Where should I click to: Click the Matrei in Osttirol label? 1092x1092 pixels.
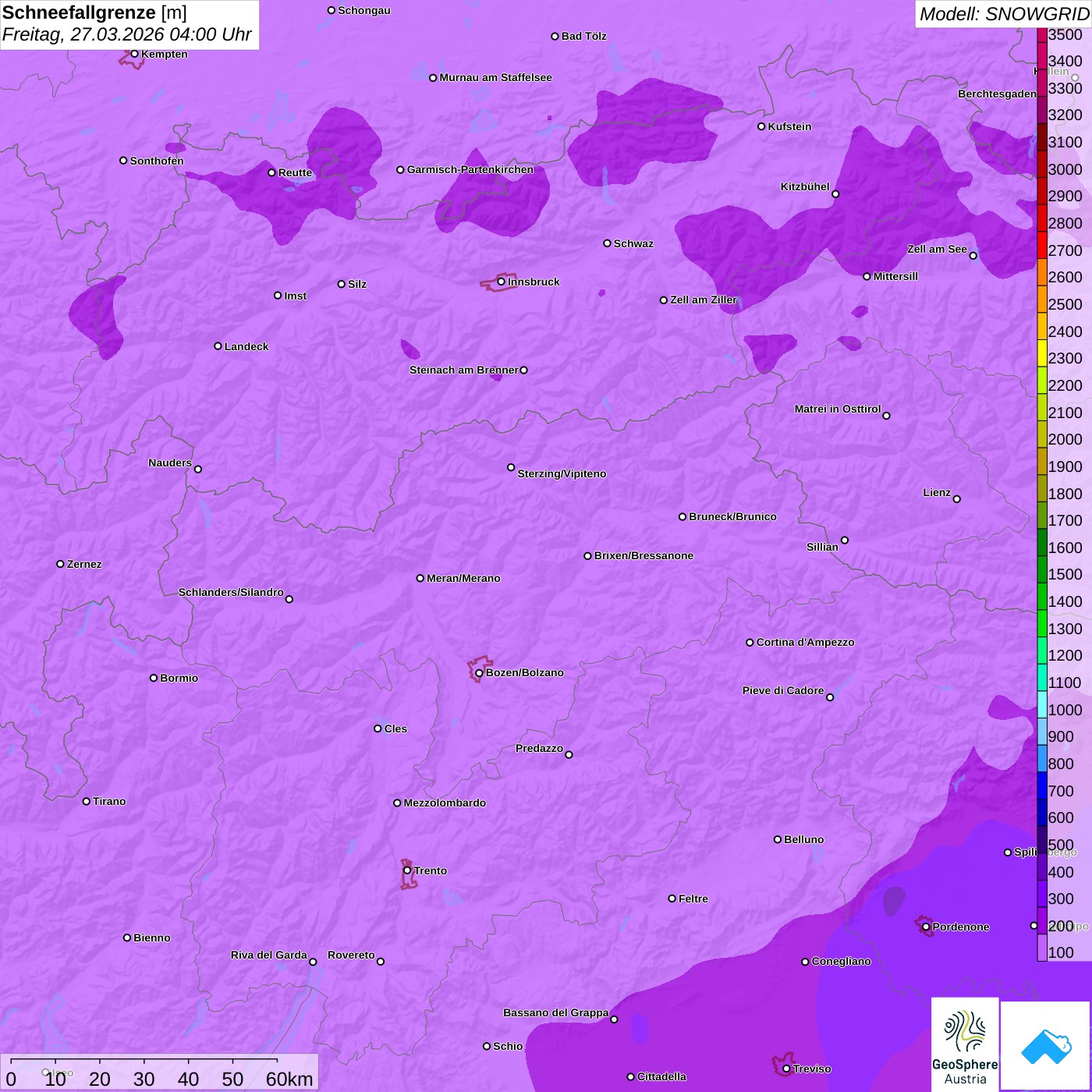838,409
